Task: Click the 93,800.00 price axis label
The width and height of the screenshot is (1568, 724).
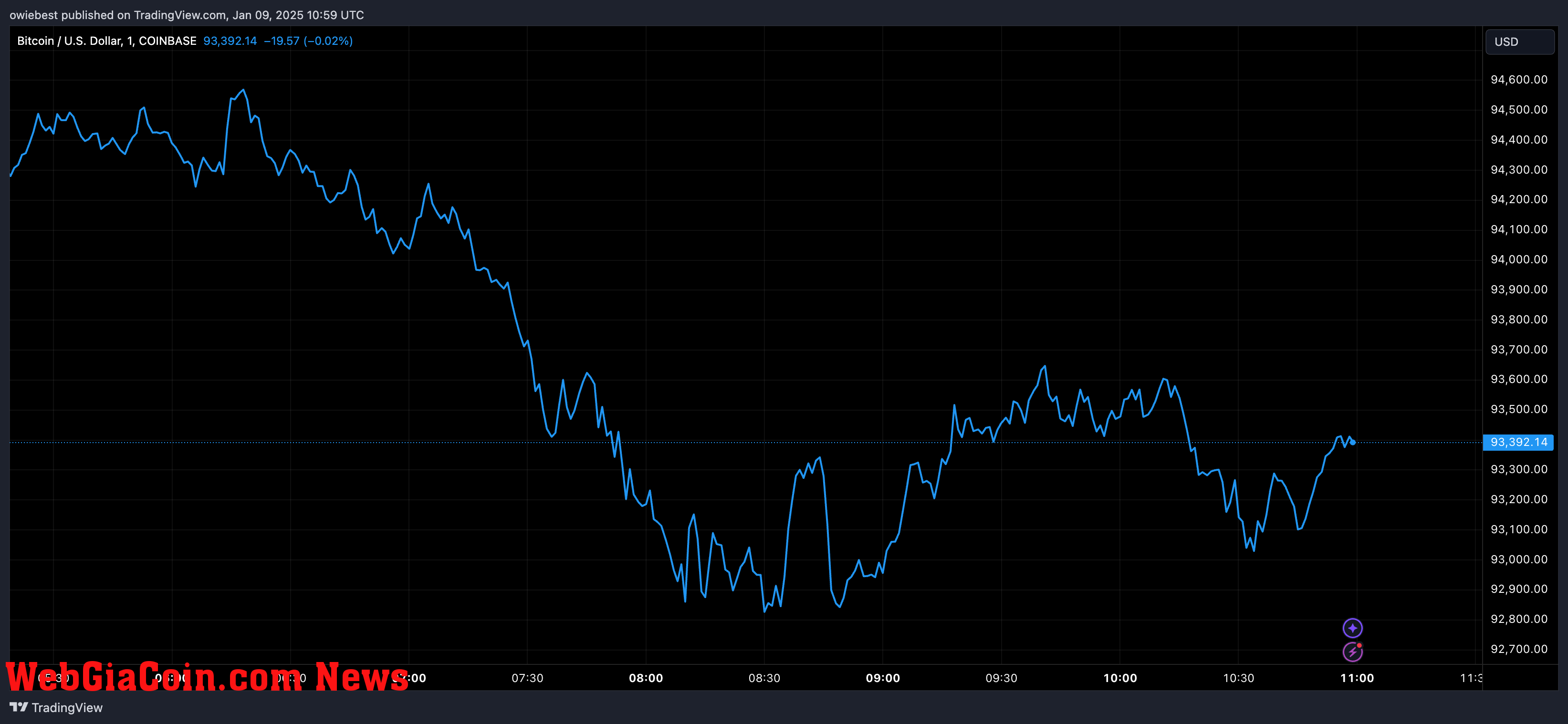Action: 1519,320
